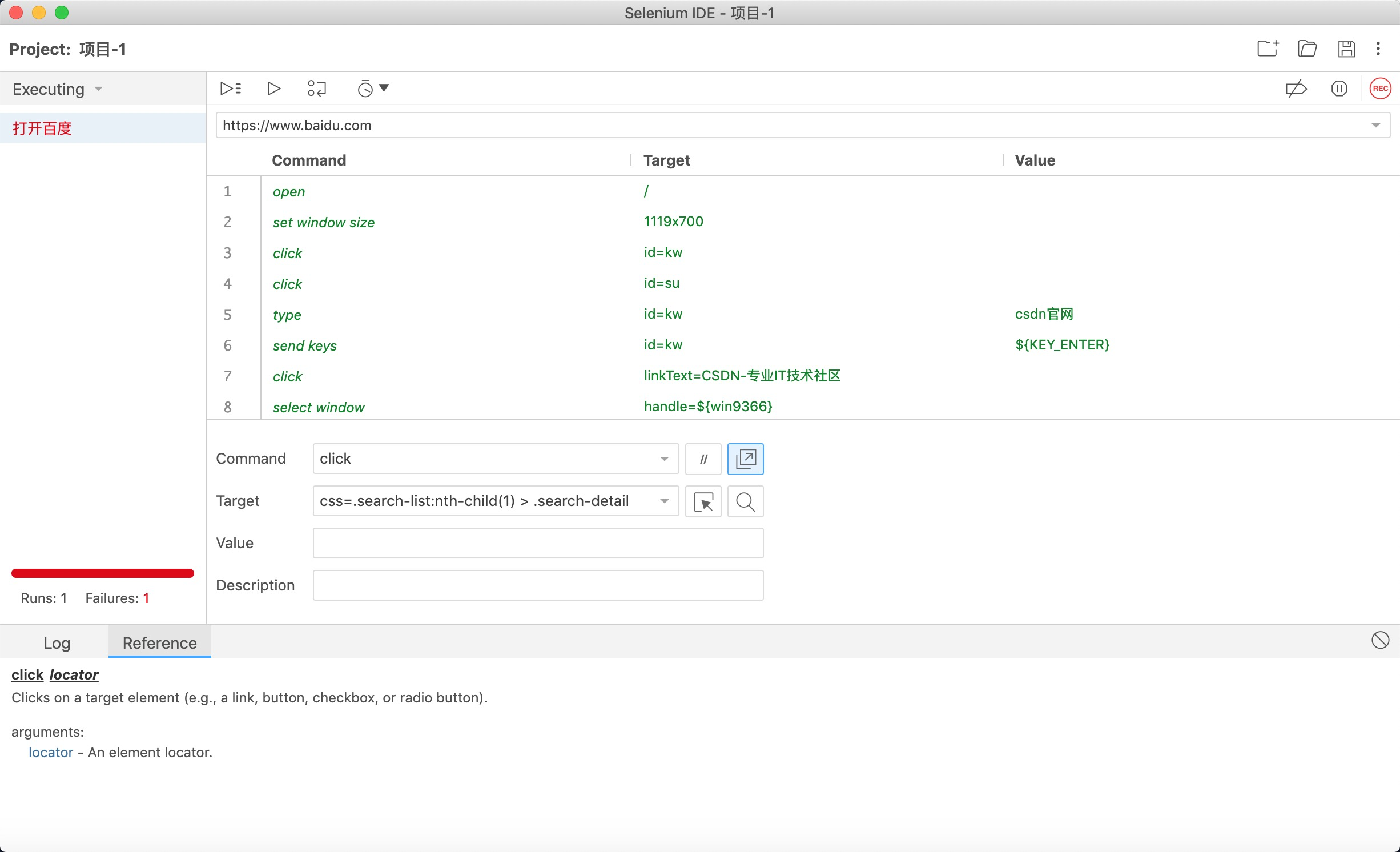Open the three-dot more menu
Viewport: 1400px width, 852px height.
coord(1378,49)
